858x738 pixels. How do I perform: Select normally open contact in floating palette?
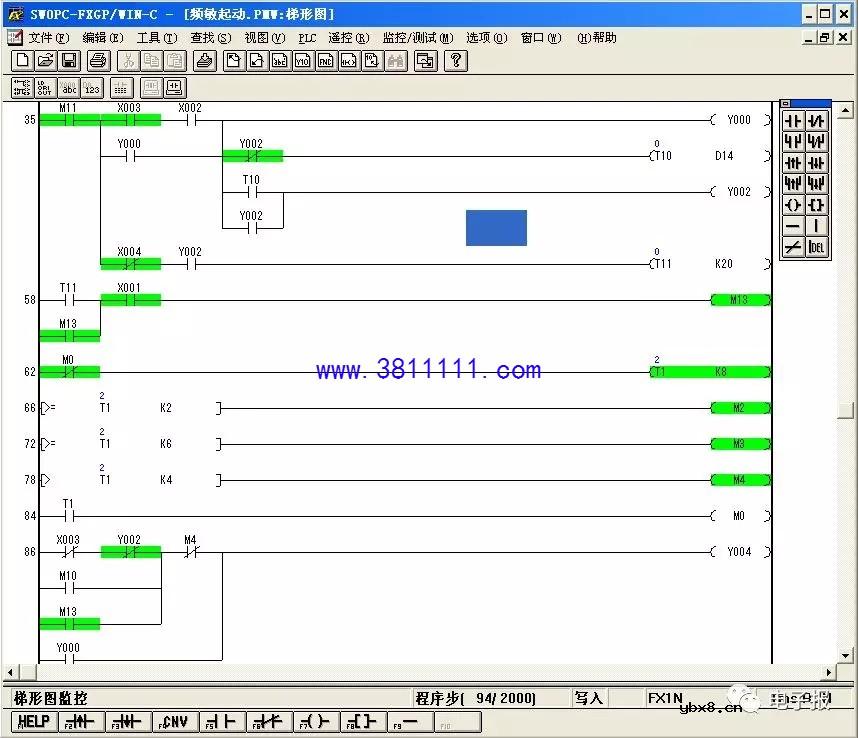click(x=793, y=120)
